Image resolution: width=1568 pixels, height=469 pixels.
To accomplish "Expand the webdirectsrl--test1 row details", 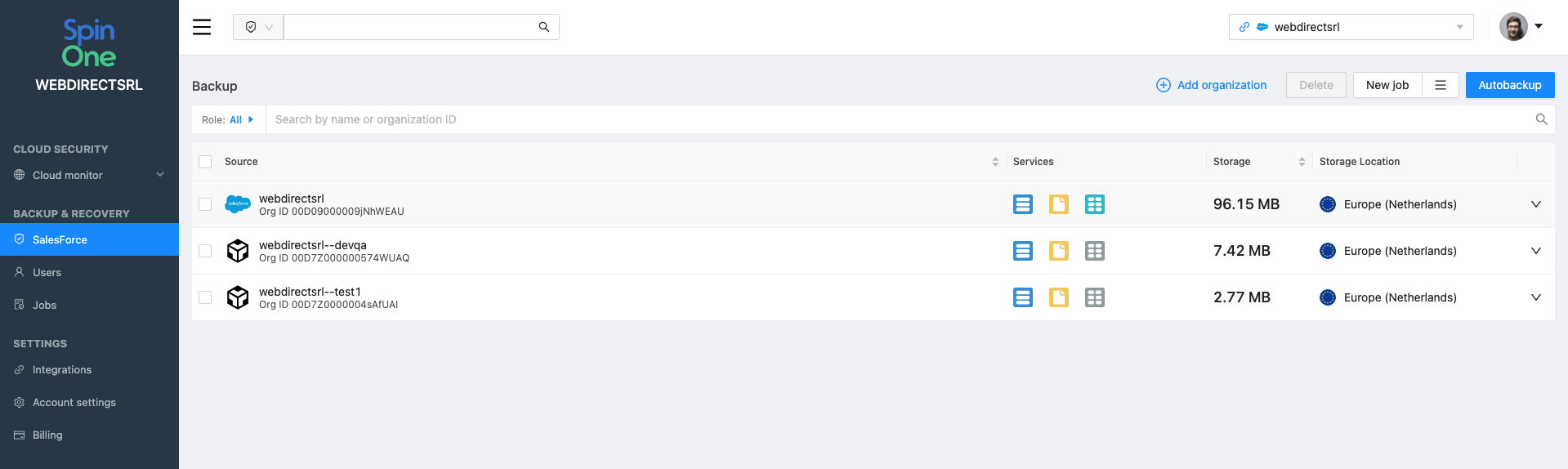I will click(x=1536, y=297).
